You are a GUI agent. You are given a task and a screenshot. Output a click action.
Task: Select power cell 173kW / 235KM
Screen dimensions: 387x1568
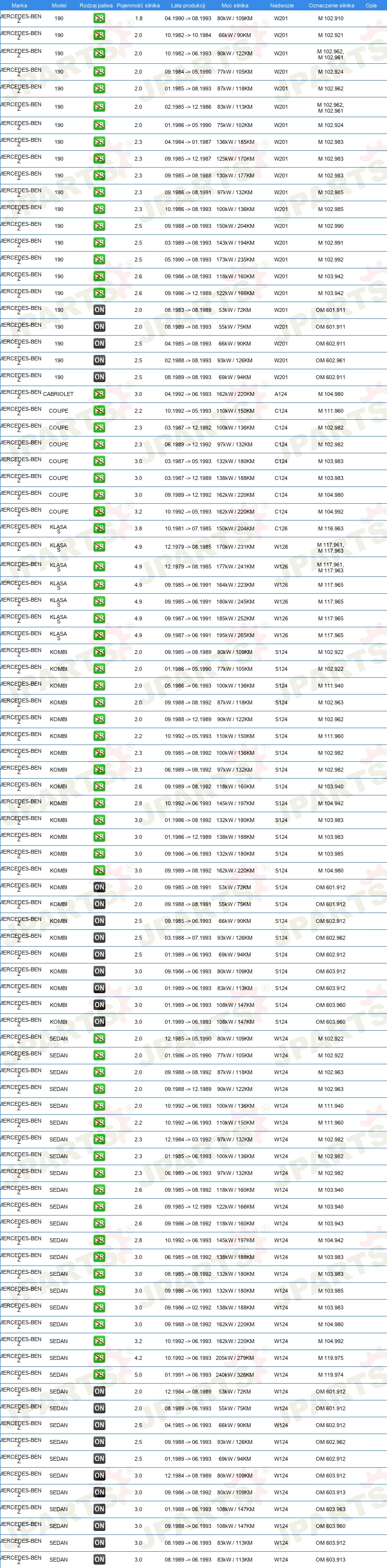tap(235, 260)
